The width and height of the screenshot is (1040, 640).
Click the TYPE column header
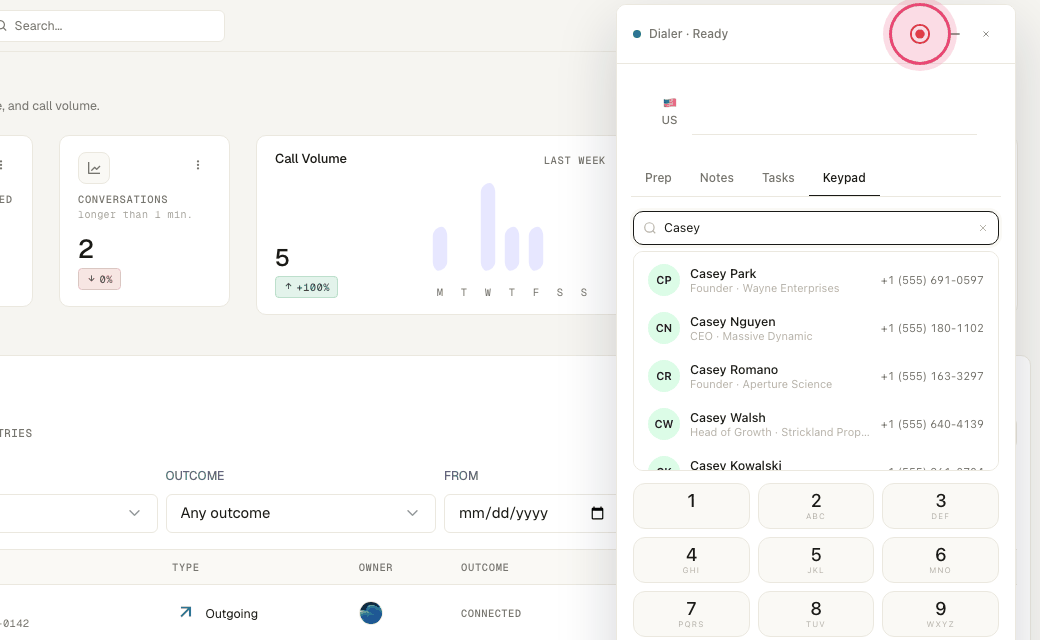point(186,568)
